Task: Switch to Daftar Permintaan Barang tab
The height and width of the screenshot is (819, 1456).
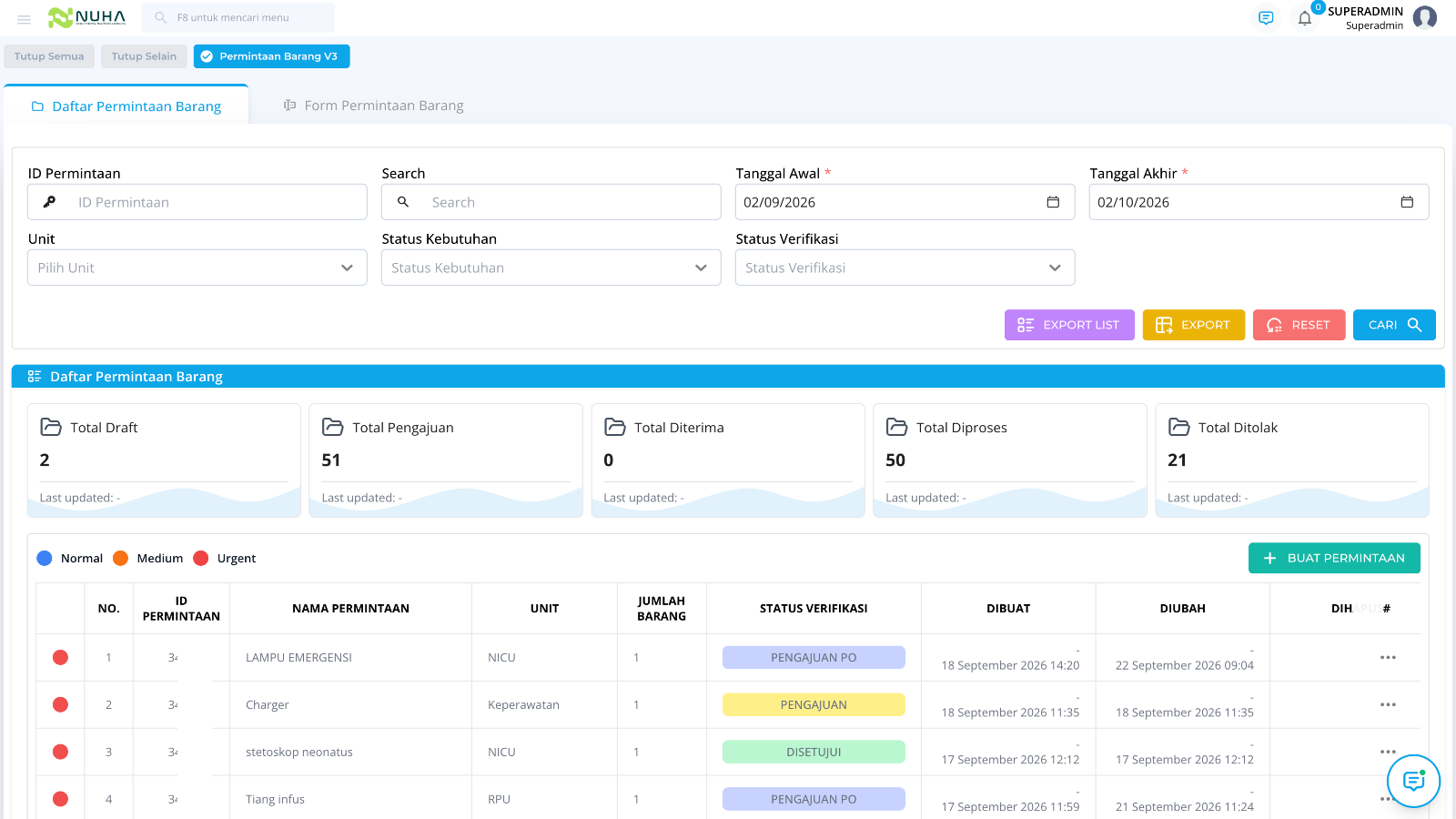Action: [126, 106]
